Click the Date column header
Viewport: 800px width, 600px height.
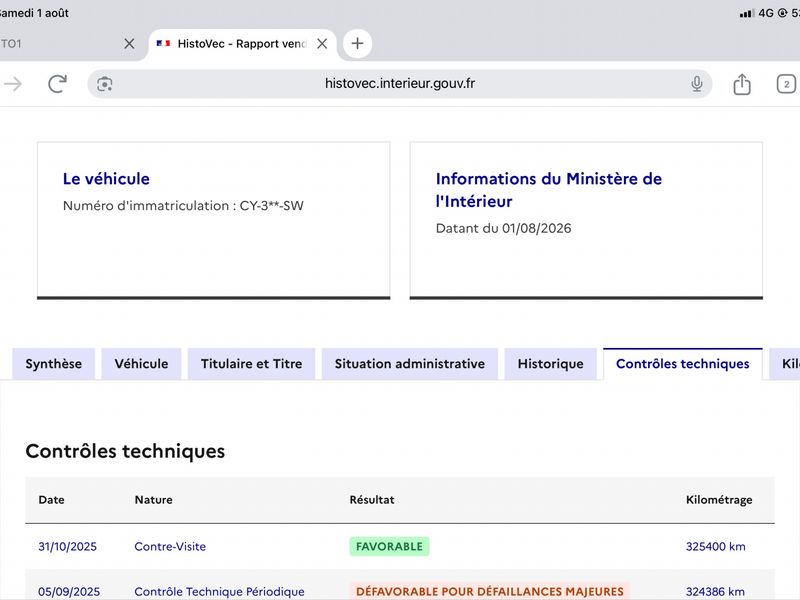[52, 500]
